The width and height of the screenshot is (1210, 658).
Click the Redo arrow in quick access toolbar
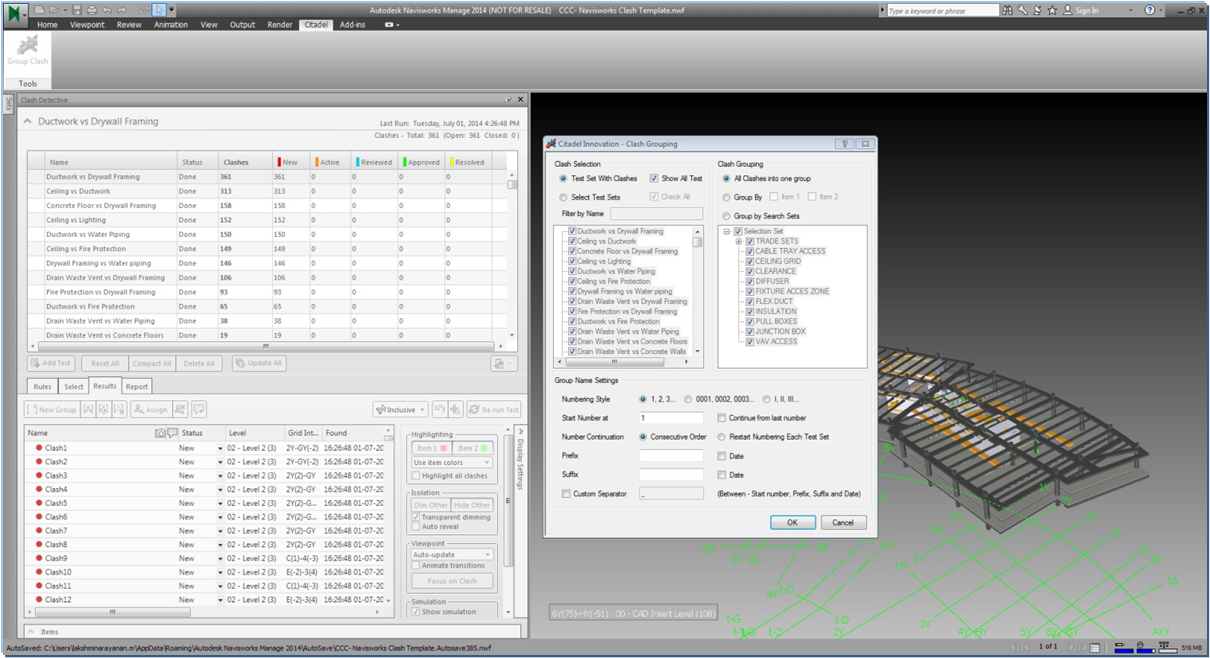[122, 10]
